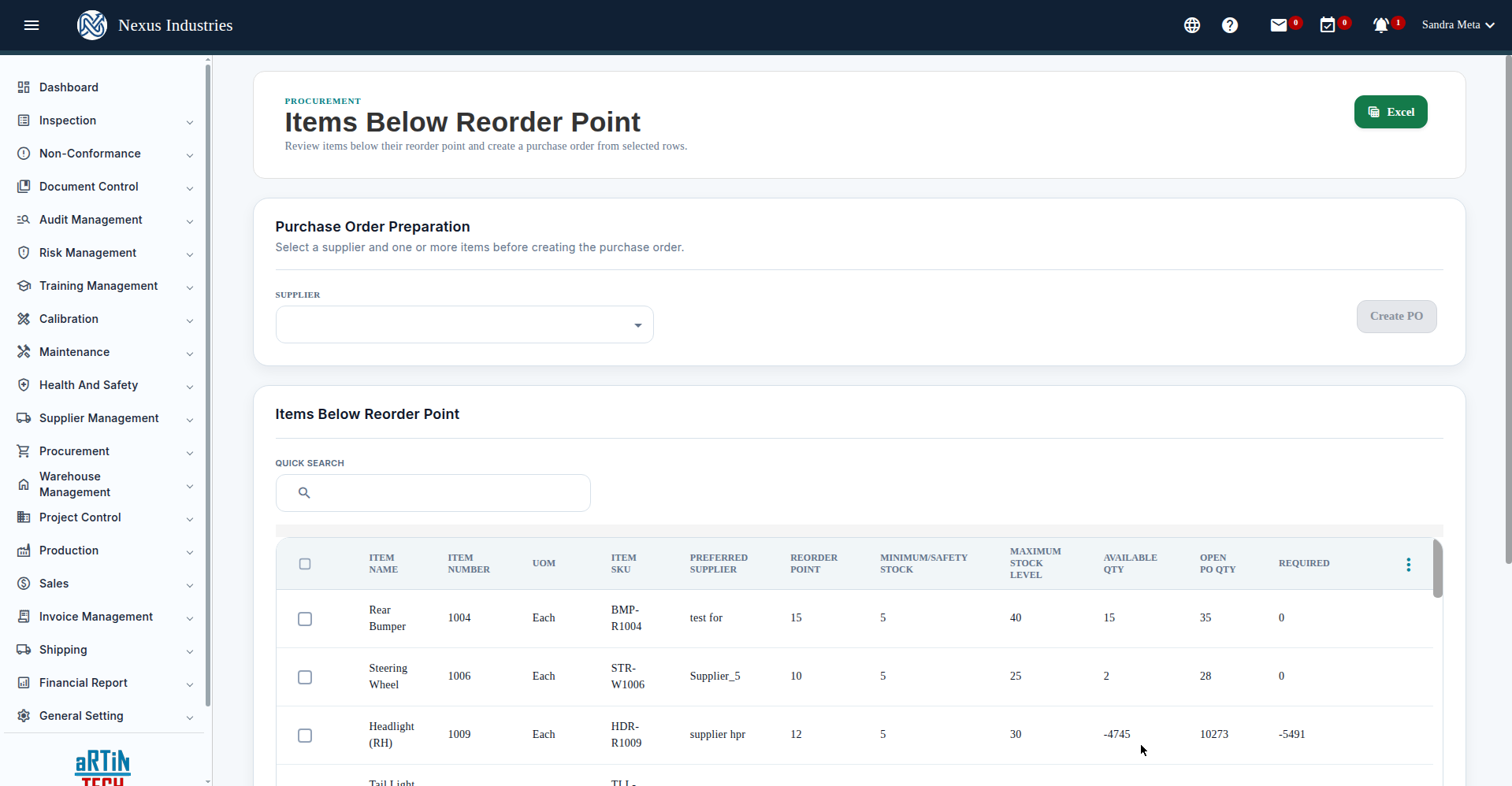The width and height of the screenshot is (1512, 786).
Task: Click the BMP-R1004 SKU cell
Action: pos(626,618)
